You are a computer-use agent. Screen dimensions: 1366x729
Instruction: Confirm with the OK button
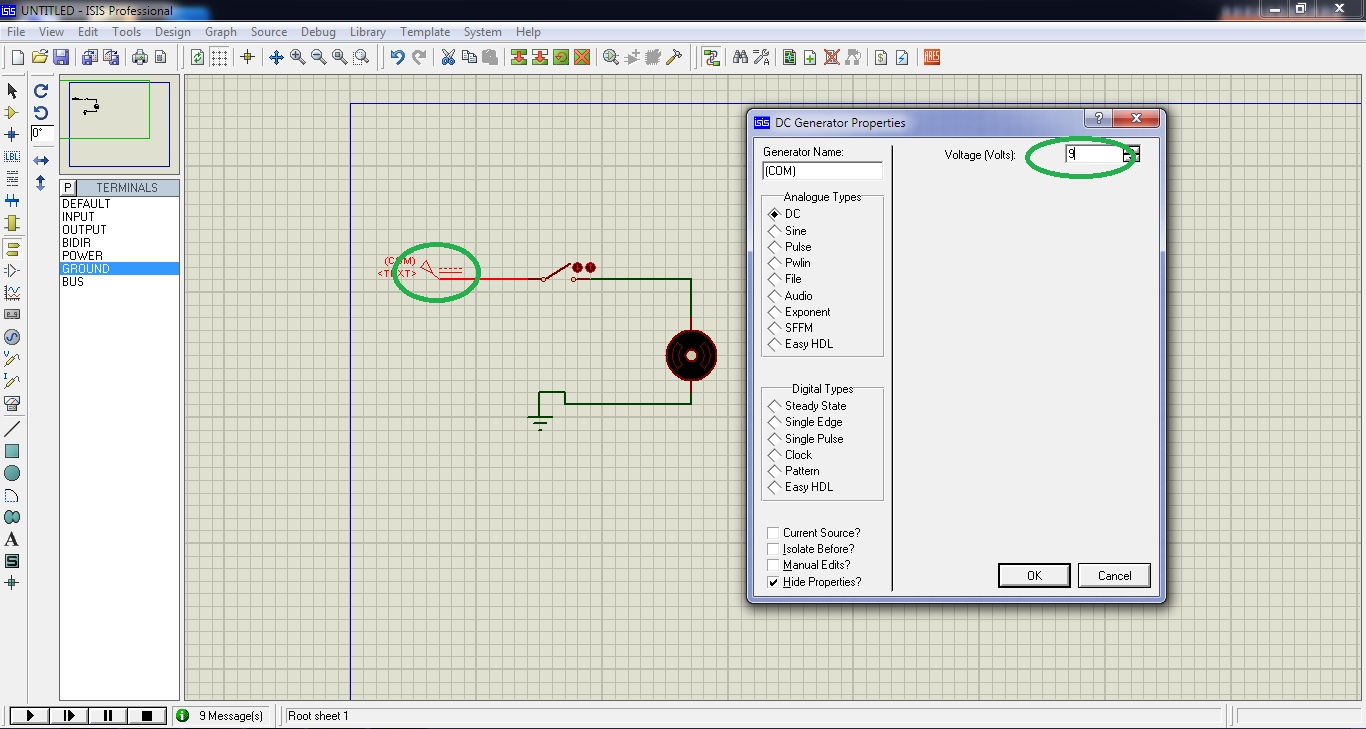point(1034,575)
